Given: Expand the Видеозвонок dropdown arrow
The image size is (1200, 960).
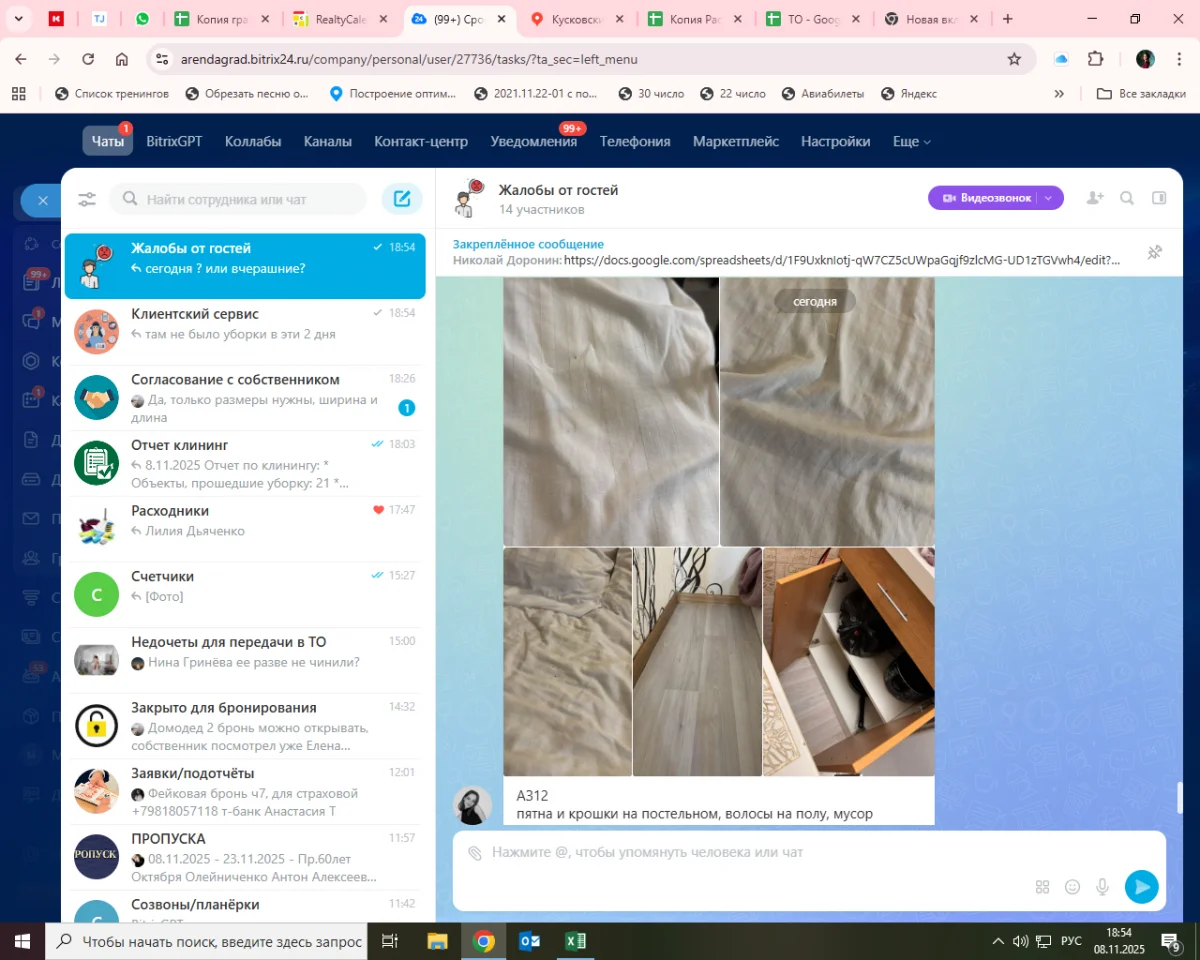Looking at the screenshot, I should click(1049, 198).
